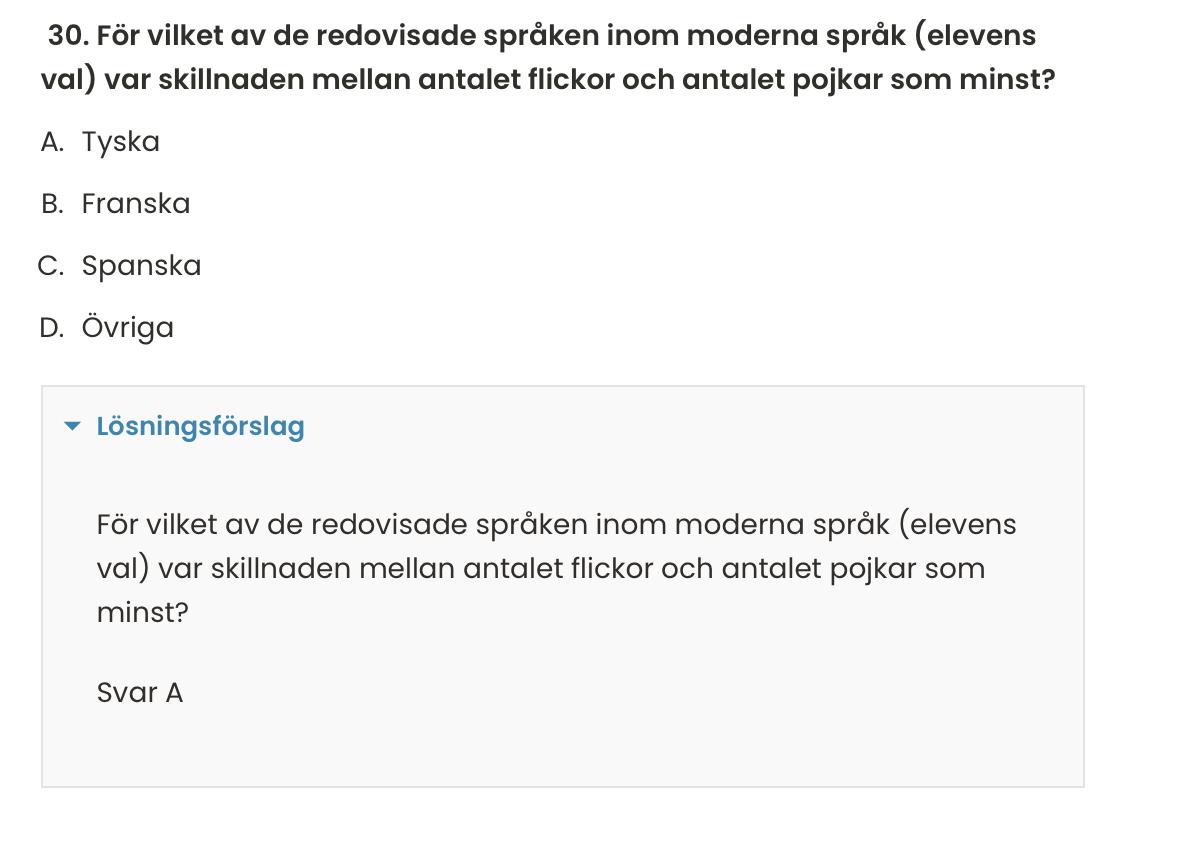The image size is (1194, 844).
Task: Click the first line of the solution paragraph
Action: 556,525
